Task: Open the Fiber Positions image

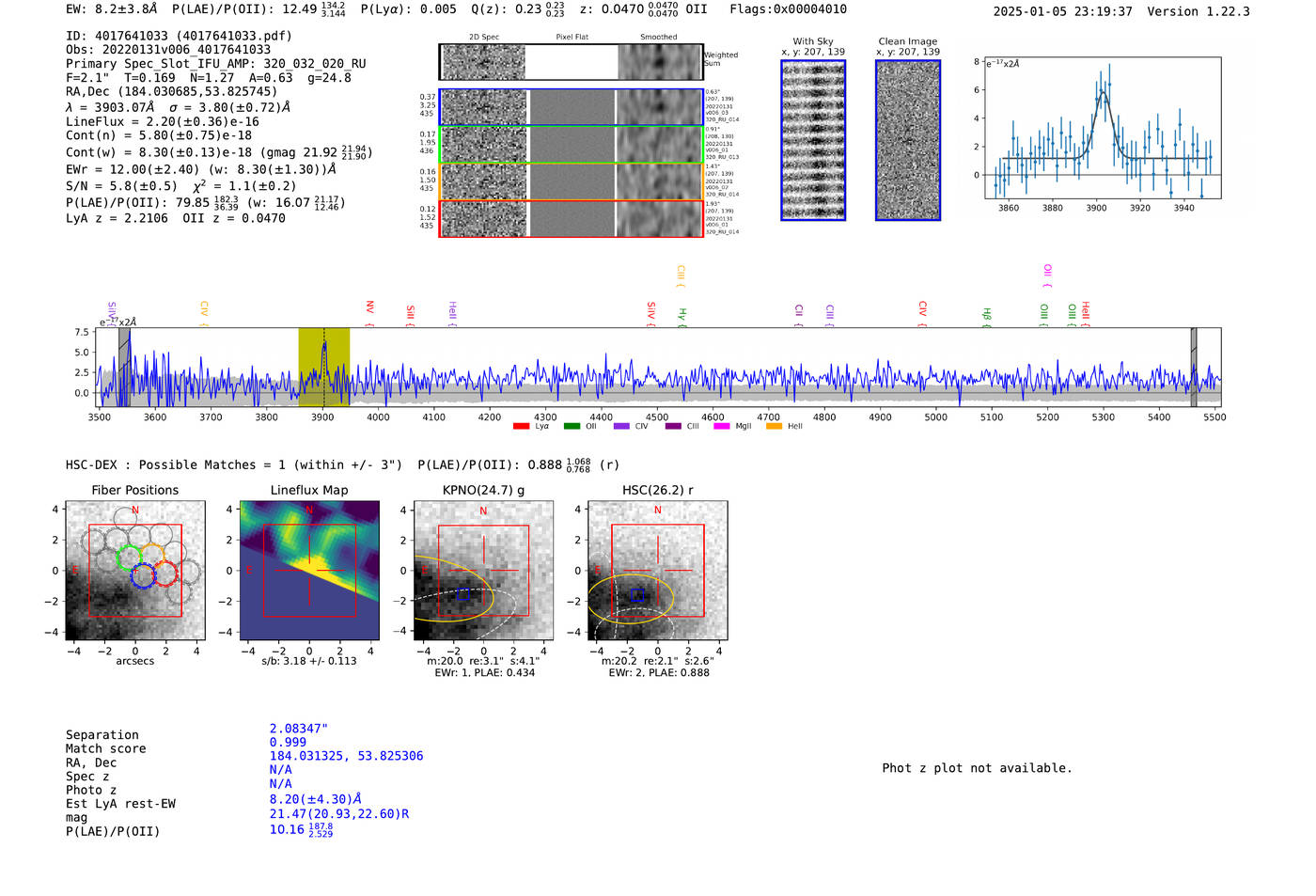Action: point(135,571)
